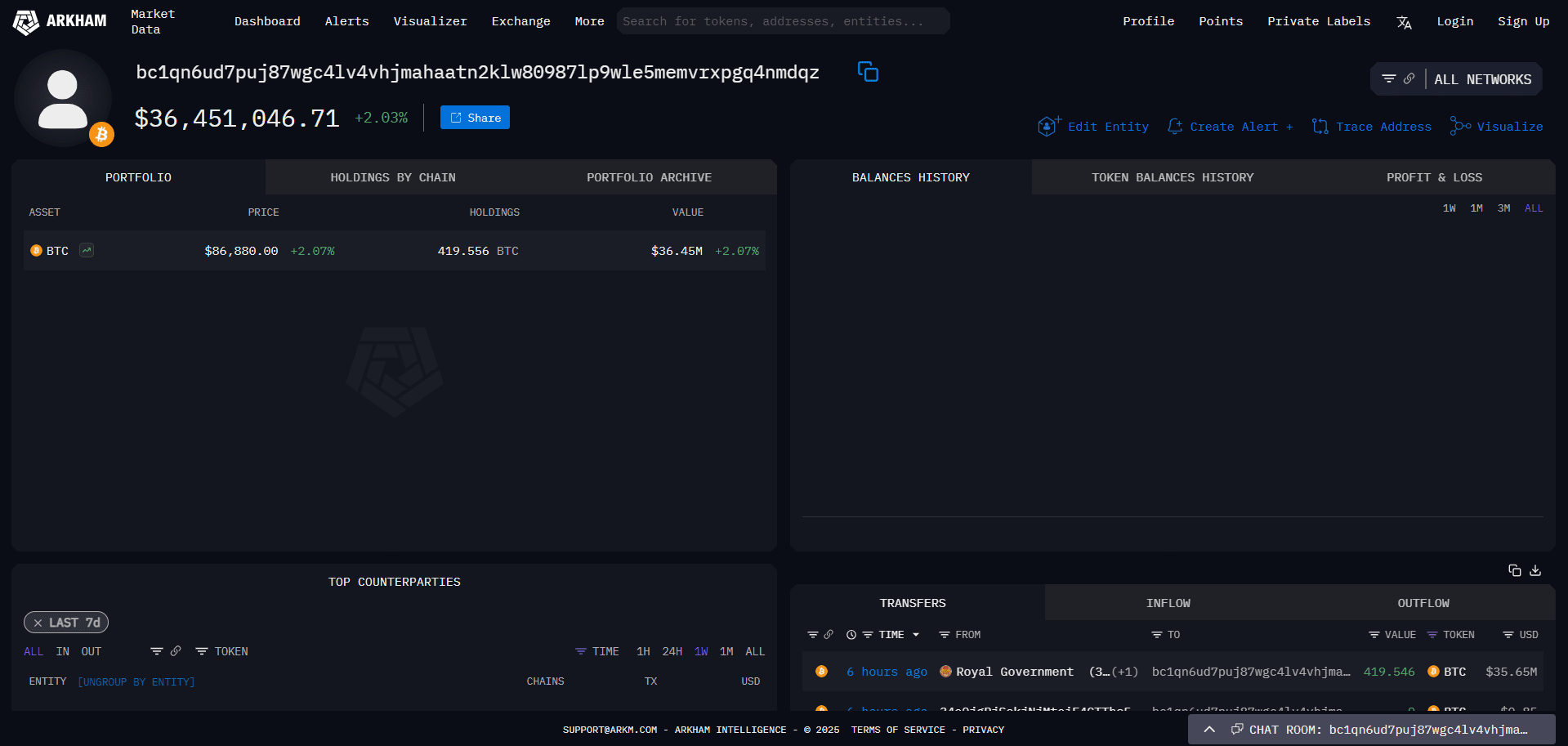Click the clock icon beside TIME in Transfers

pyautogui.click(x=851, y=635)
